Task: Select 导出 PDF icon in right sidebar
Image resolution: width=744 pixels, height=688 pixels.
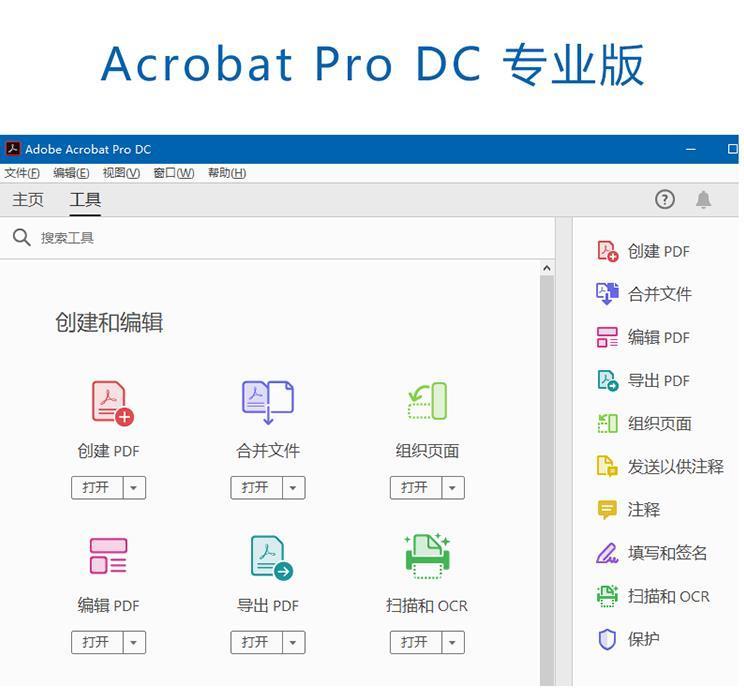Action: click(x=607, y=380)
